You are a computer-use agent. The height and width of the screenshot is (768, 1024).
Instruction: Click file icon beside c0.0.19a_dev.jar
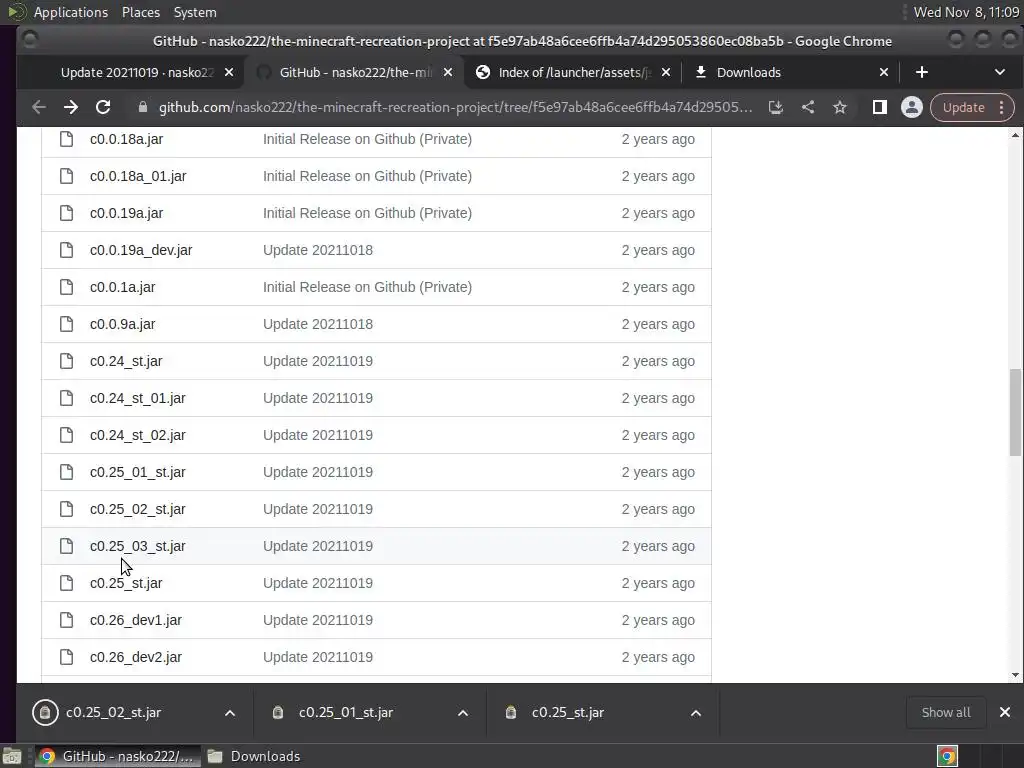coord(67,250)
